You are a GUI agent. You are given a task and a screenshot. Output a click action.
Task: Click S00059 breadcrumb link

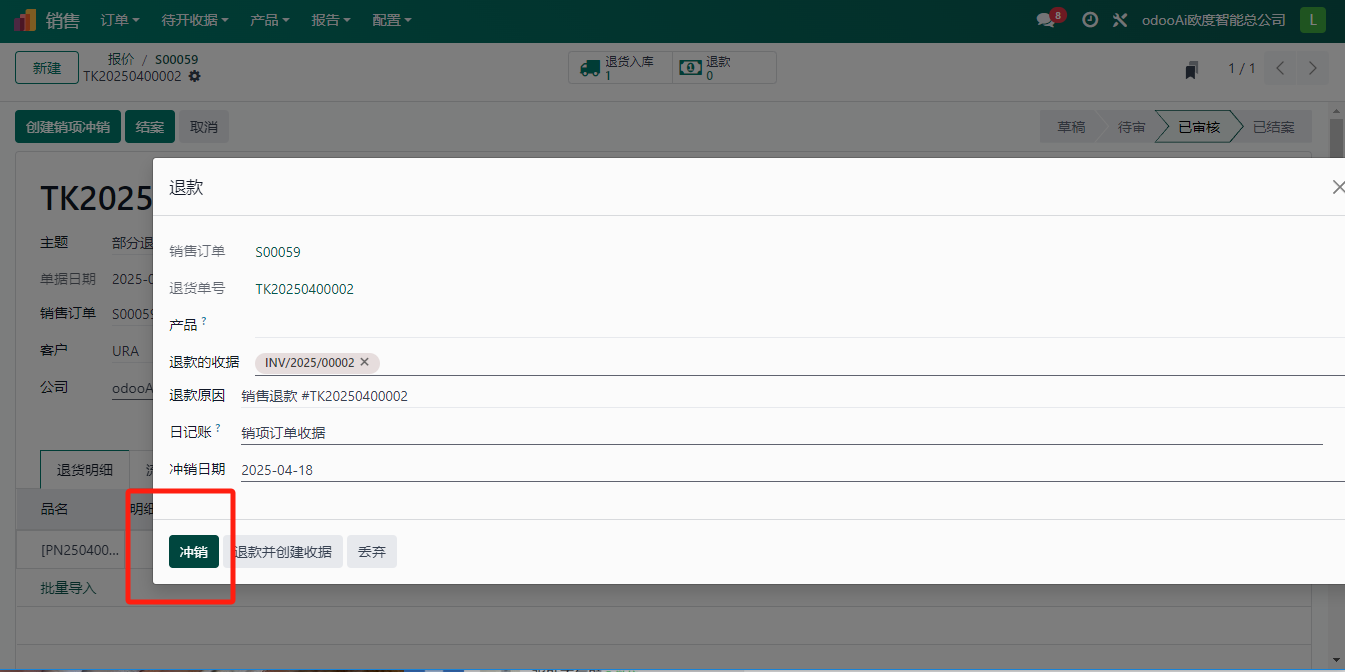point(177,60)
